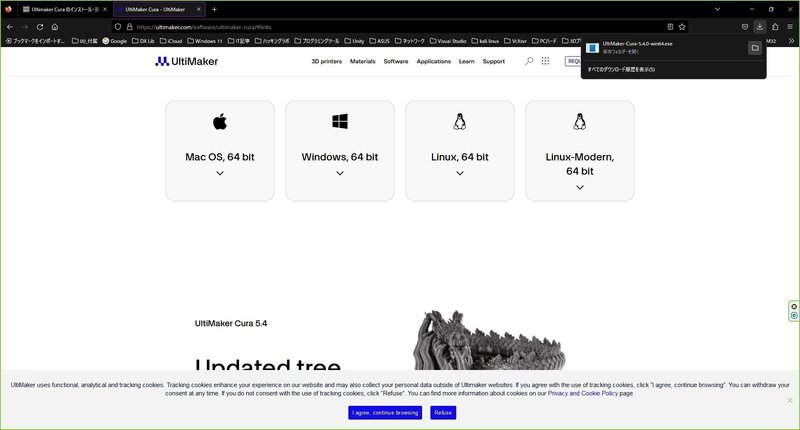800x430 pixels.
Task: Open the list all tabs dropdown arrow
Action: coord(717,9)
